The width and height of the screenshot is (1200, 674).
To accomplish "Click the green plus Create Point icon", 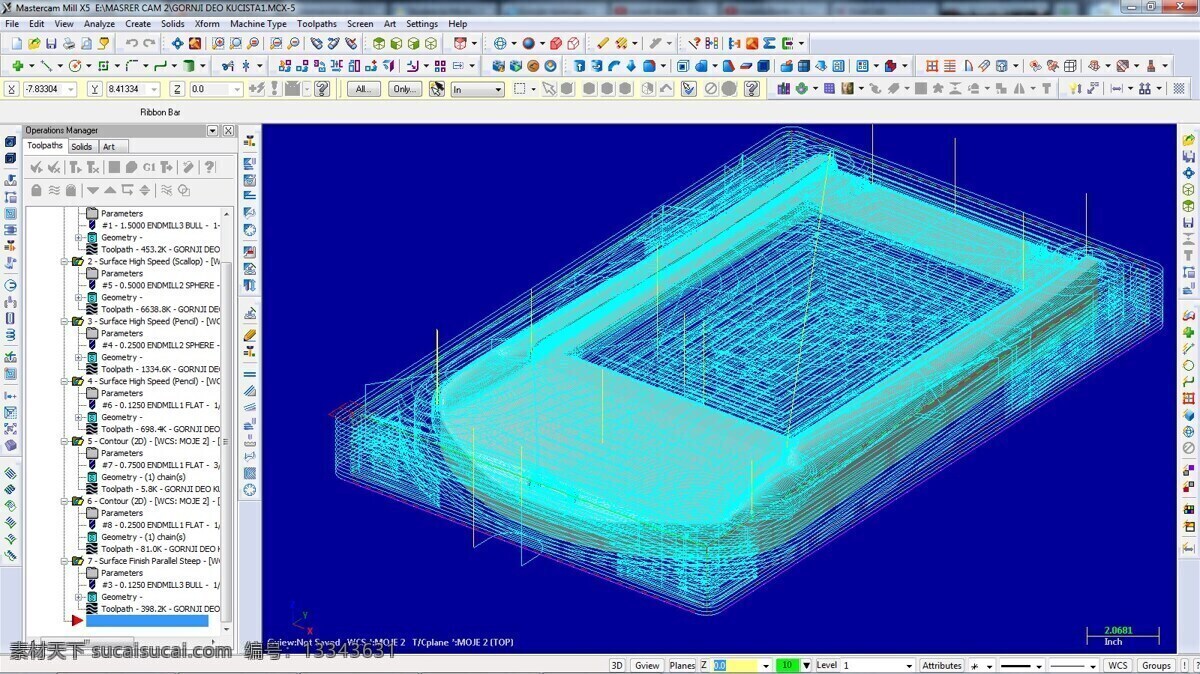I will pos(17,66).
